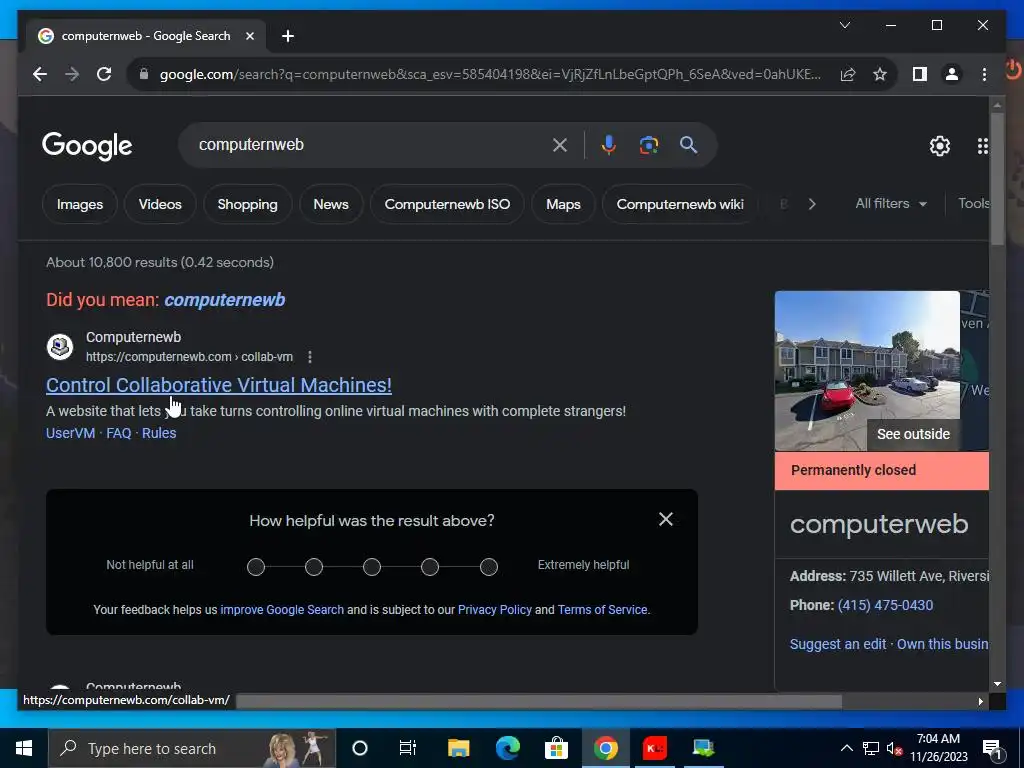Open the Windows Start menu
The image size is (1024, 768).
point(24,748)
